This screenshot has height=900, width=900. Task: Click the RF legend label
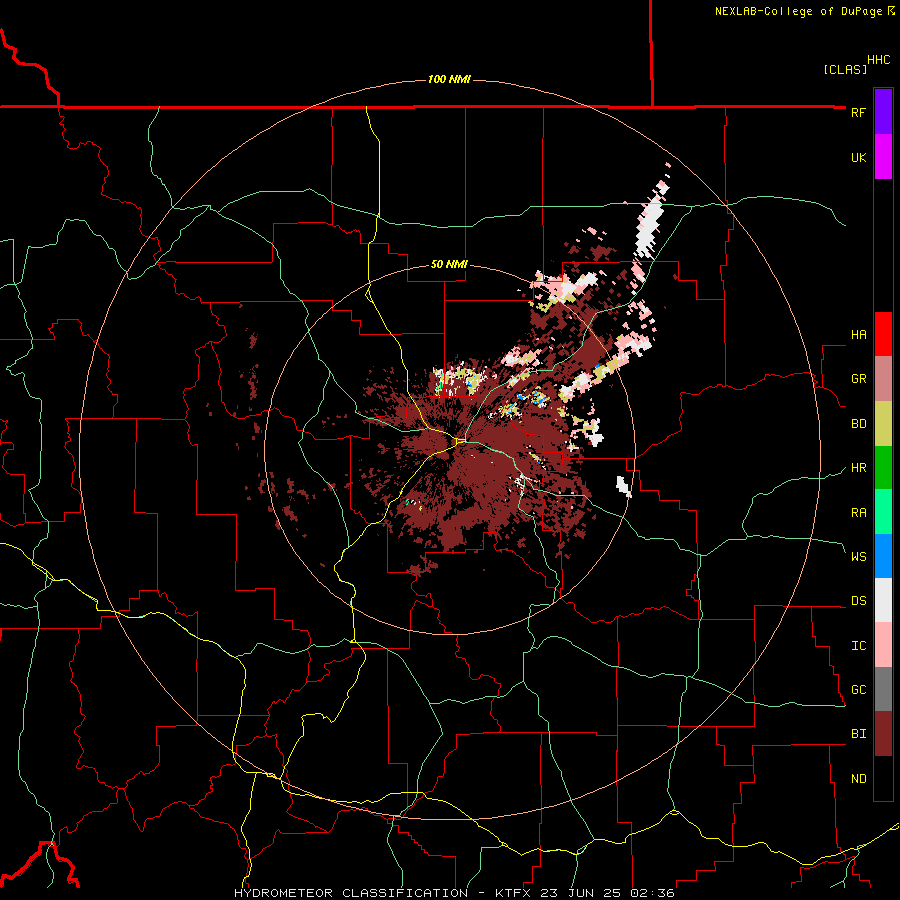[858, 112]
